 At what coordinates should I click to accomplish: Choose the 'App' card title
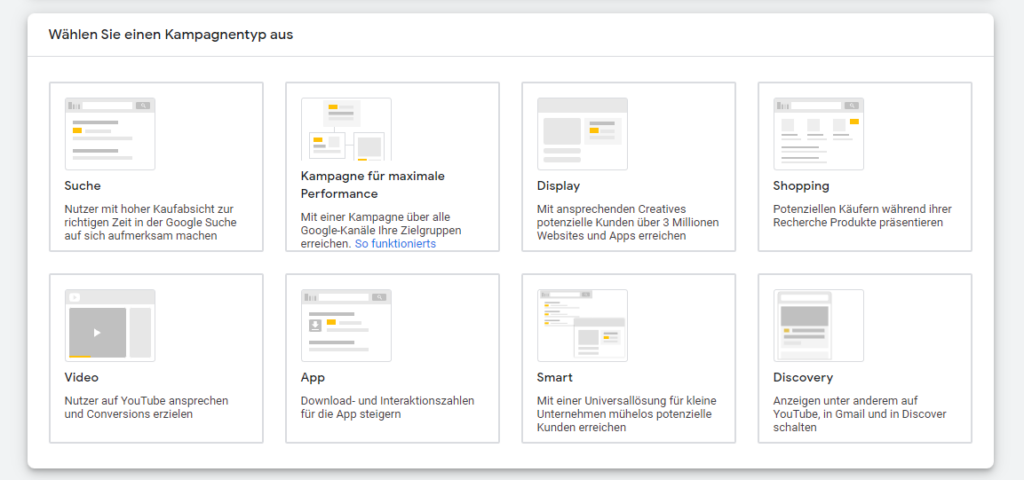point(313,377)
